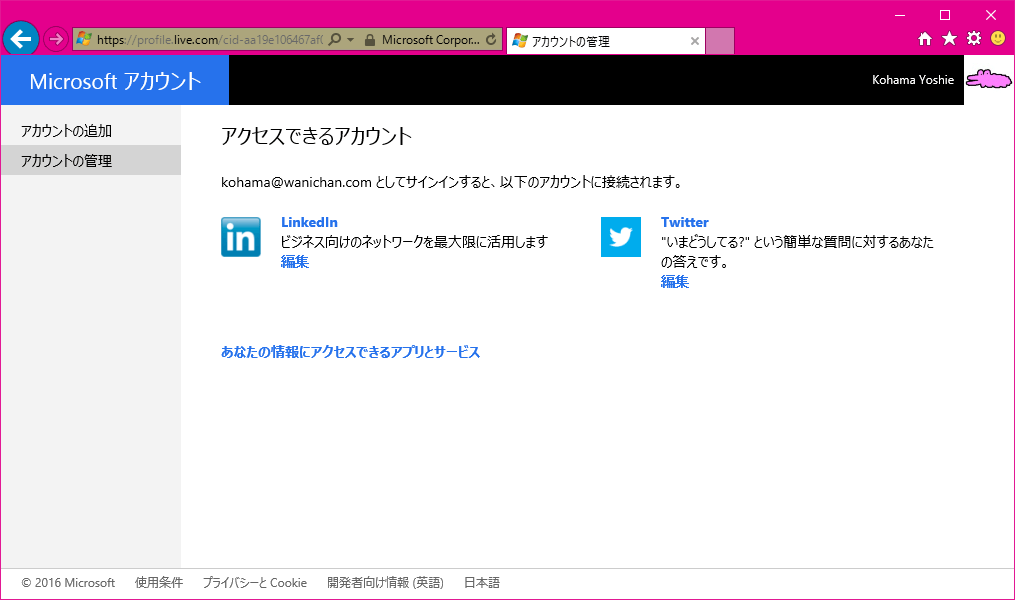
Task: Click the URL text in the address bar
Action: 210,39
